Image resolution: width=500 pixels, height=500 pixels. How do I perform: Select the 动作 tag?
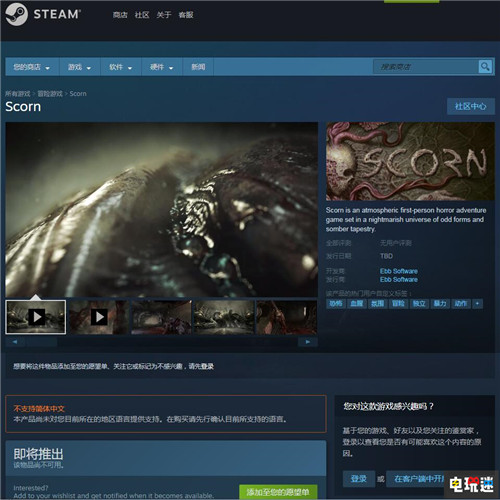[x=461, y=303]
